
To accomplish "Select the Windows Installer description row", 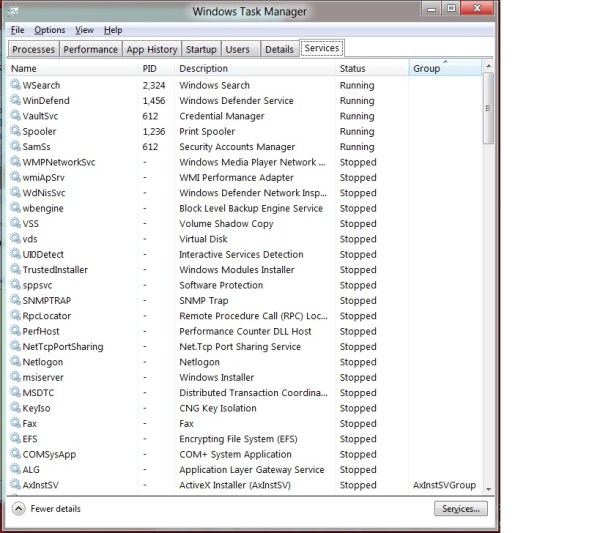I will (217, 378).
